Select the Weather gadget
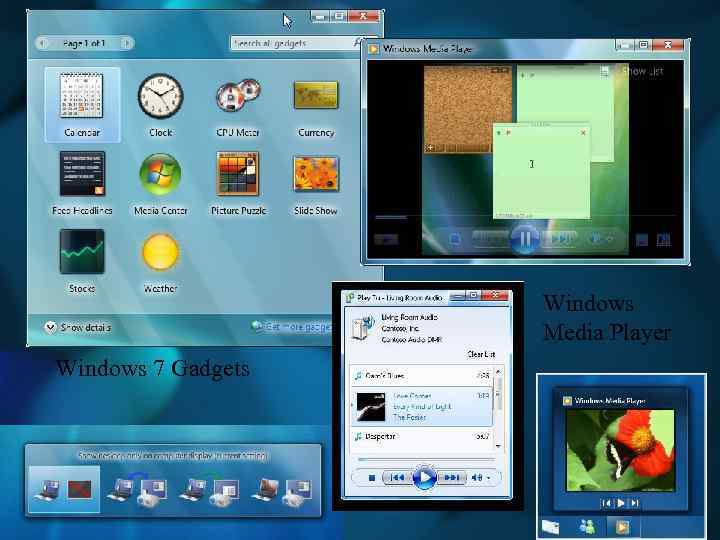 [x=160, y=261]
